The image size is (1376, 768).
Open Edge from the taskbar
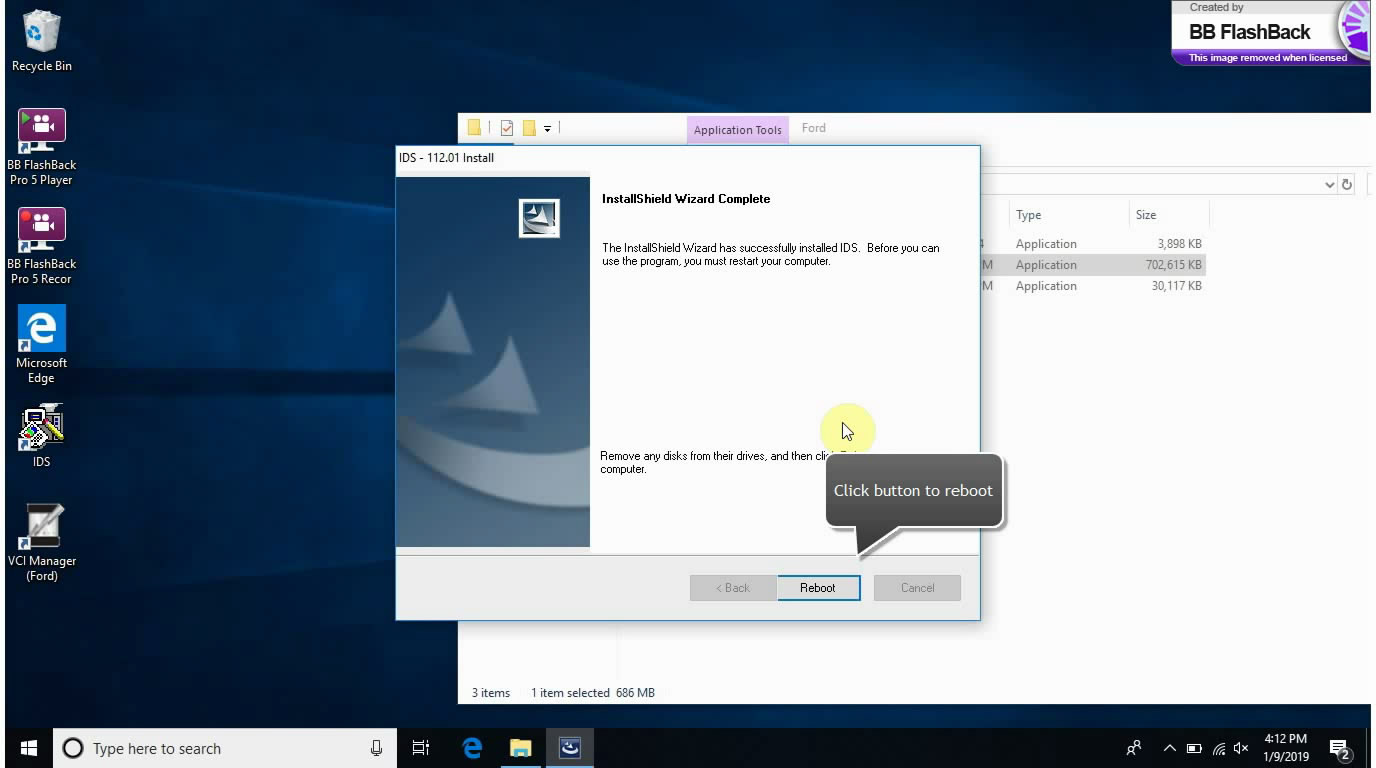(472, 748)
